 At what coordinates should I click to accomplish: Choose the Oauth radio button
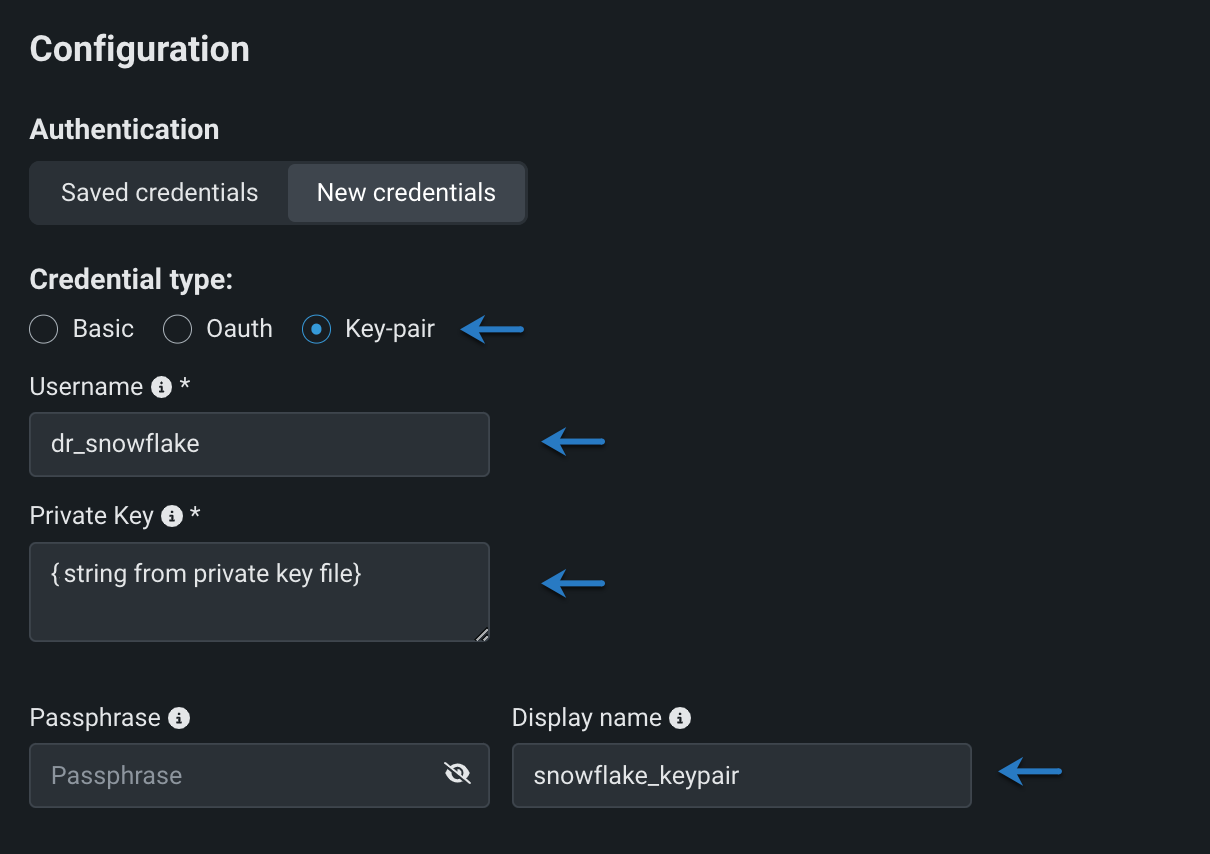tap(178, 329)
